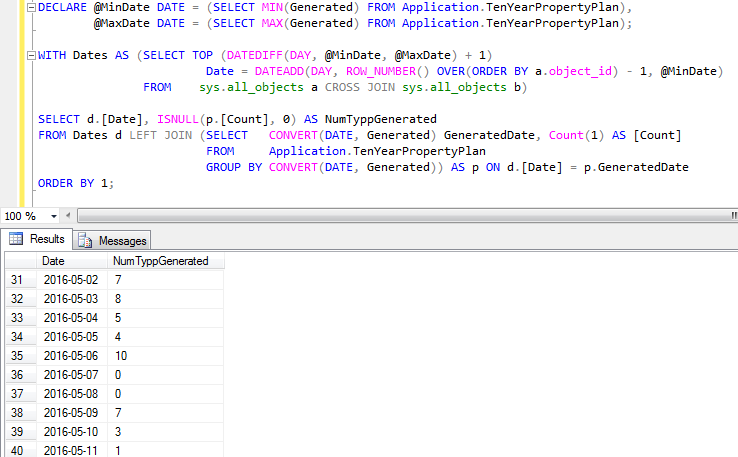Click the GROUP BY keywords in the query
738x457 pixels.
234,167
